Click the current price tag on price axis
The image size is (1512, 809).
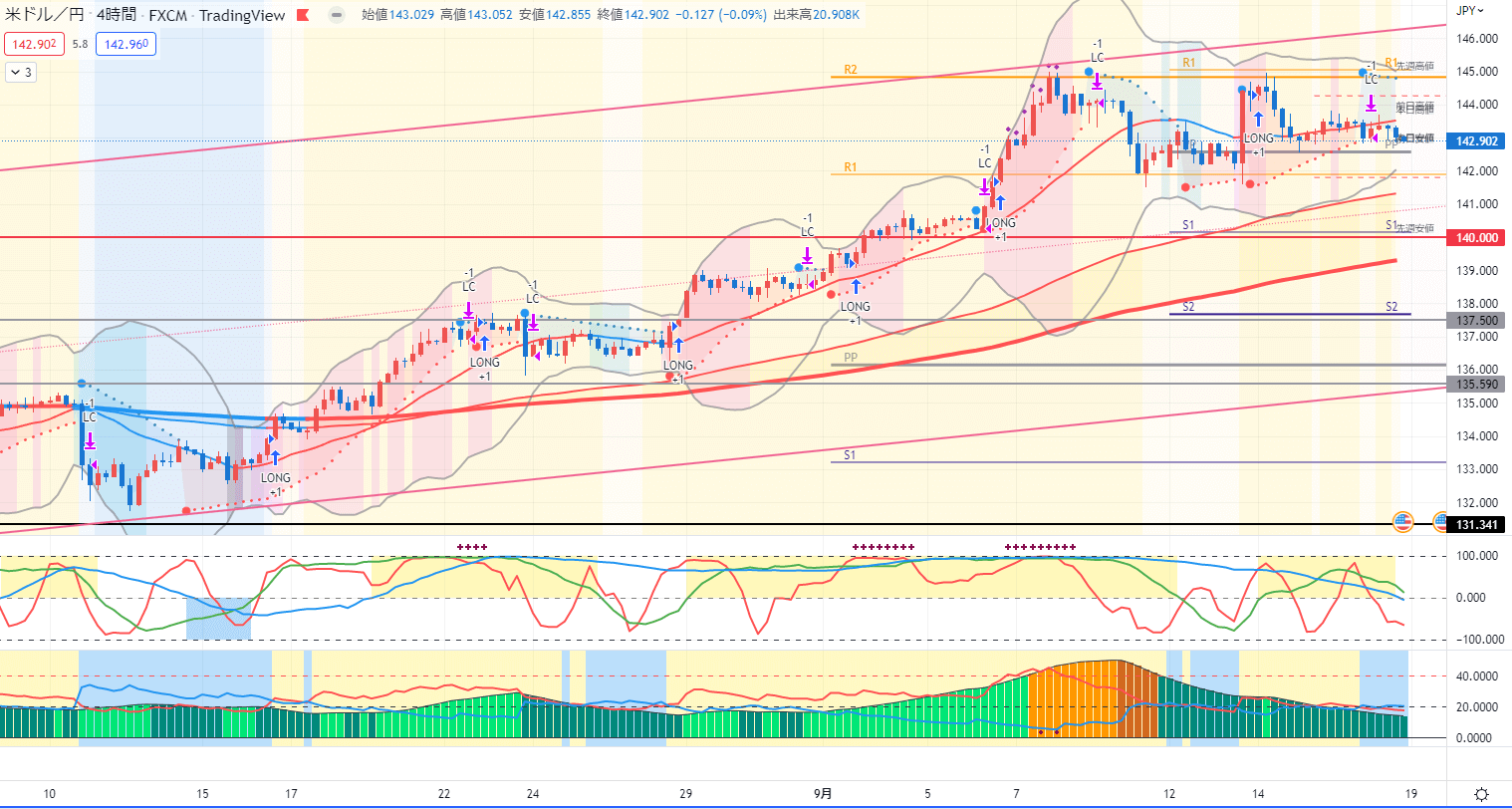pos(1477,141)
